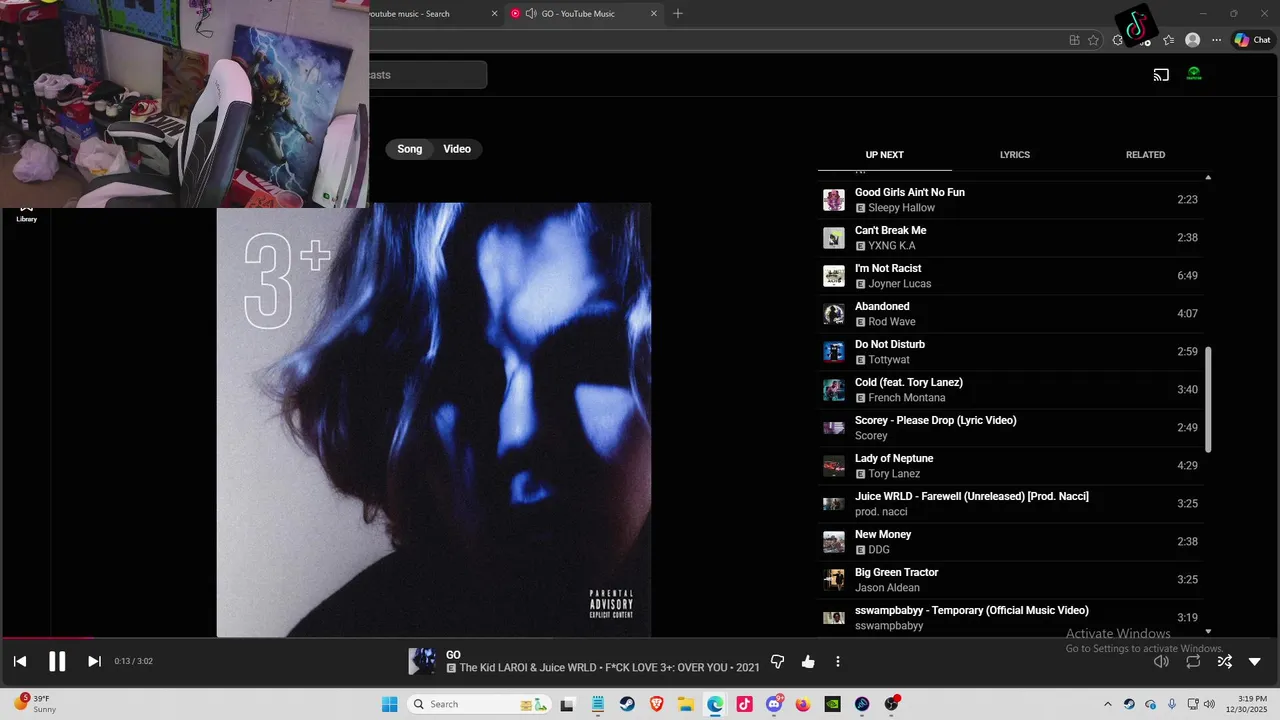Seek along the red song progress bar
Image resolution: width=1280 pixels, height=720 pixels.
[x=46, y=637]
